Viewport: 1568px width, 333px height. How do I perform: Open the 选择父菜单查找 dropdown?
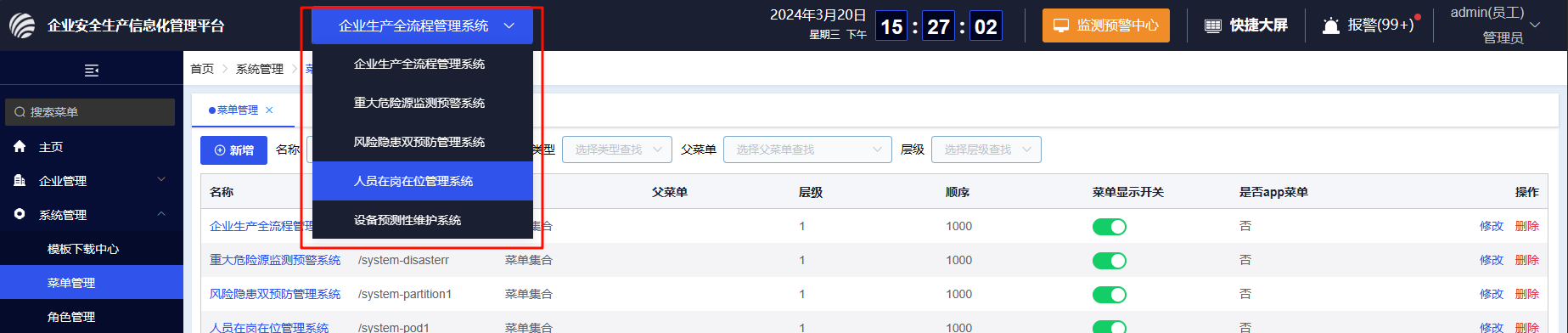click(x=807, y=150)
